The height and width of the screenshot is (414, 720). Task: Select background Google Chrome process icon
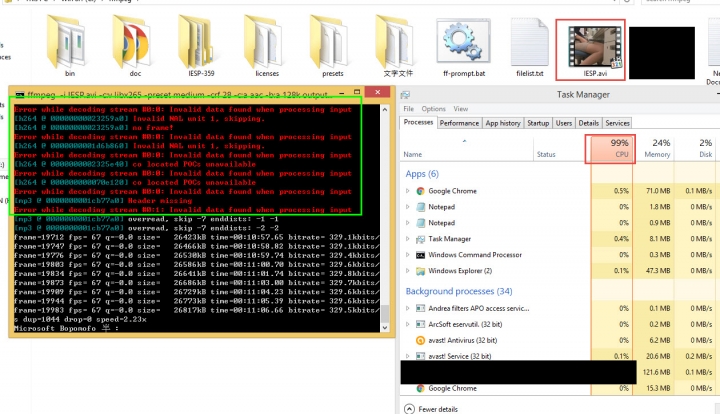click(x=420, y=388)
